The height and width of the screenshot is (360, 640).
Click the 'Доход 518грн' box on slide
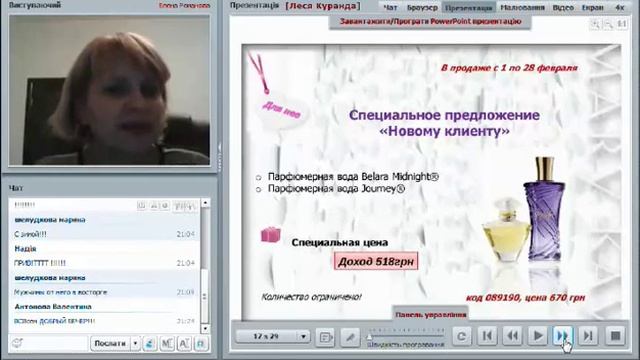376,261
